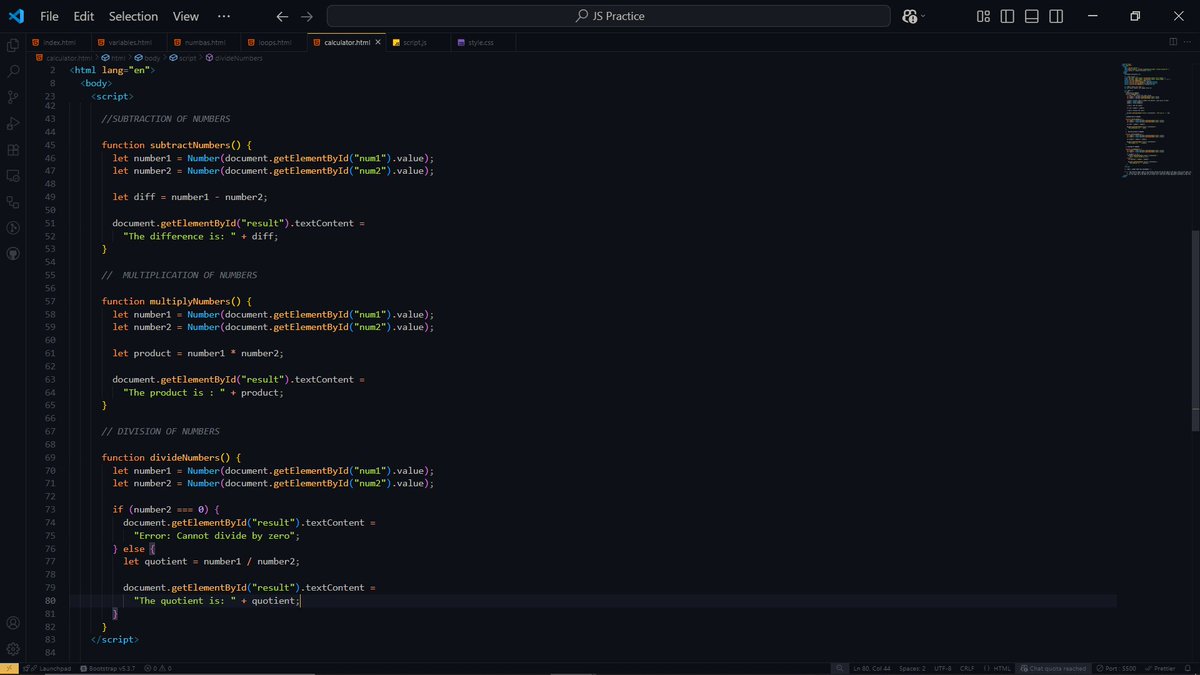Open the Settings gear icon
Viewport: 1200px width, 675px height.
pos(13,648)
